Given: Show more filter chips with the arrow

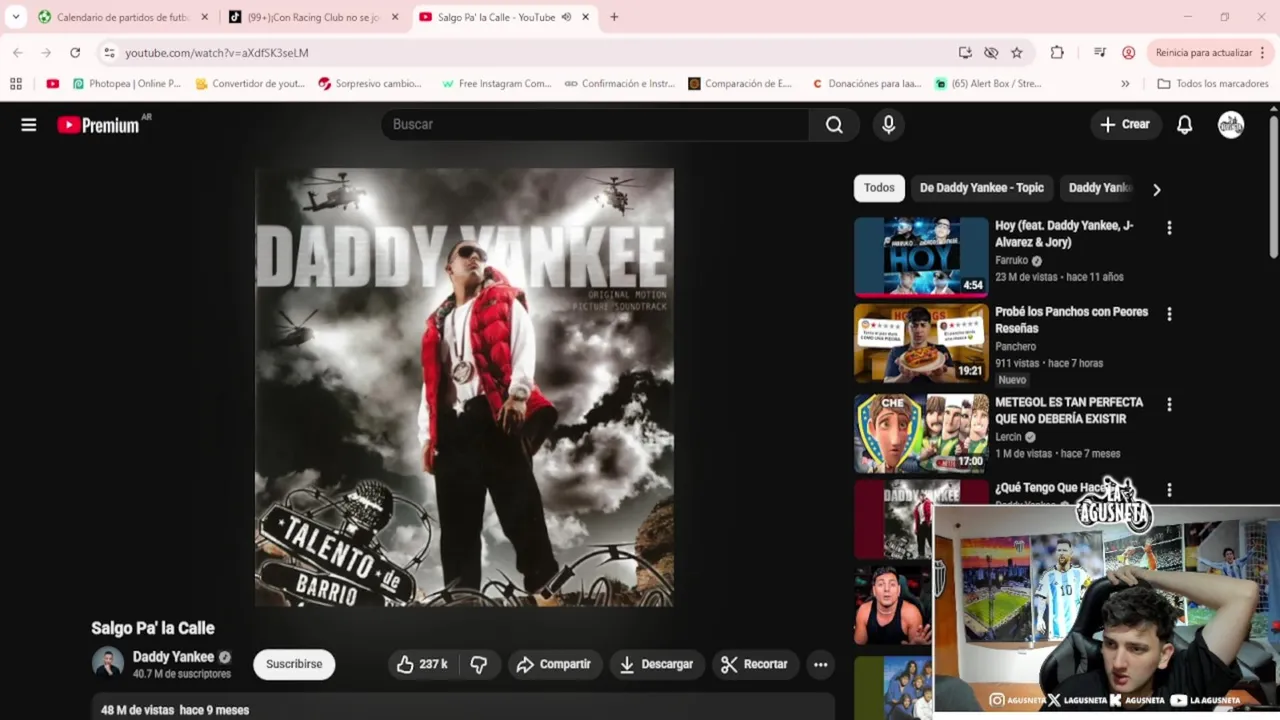Looking at the screenshot, I should [x=1157, y=189].
